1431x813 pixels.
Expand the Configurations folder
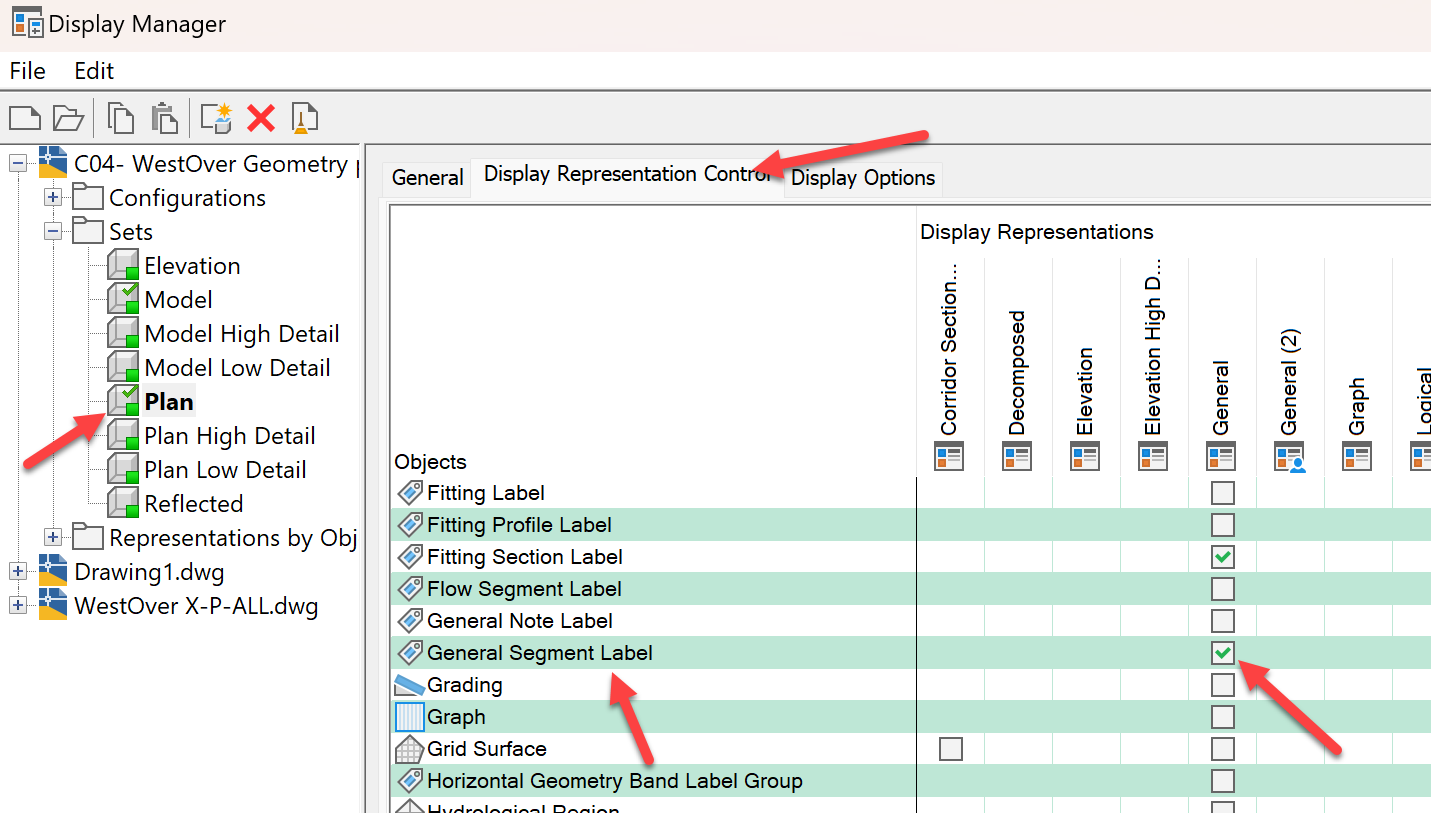[52, 197]
